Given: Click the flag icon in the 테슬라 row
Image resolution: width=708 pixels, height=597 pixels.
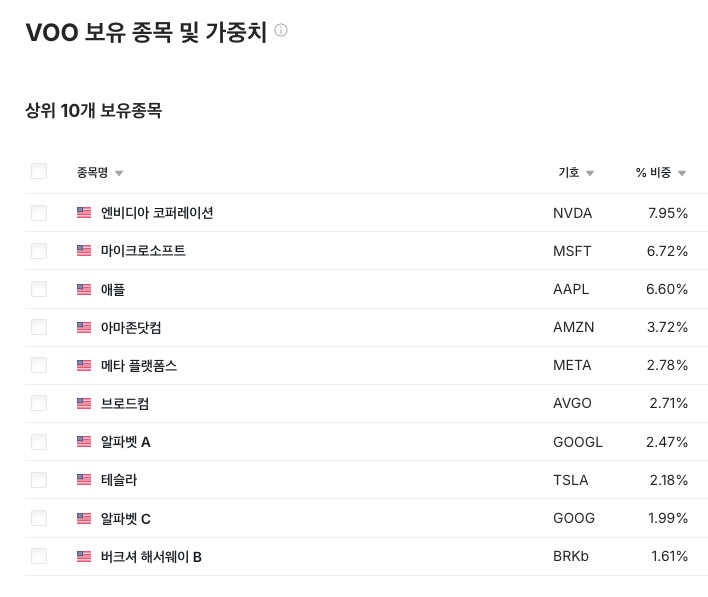Looking at the screenshot, I should coord(84,480).
